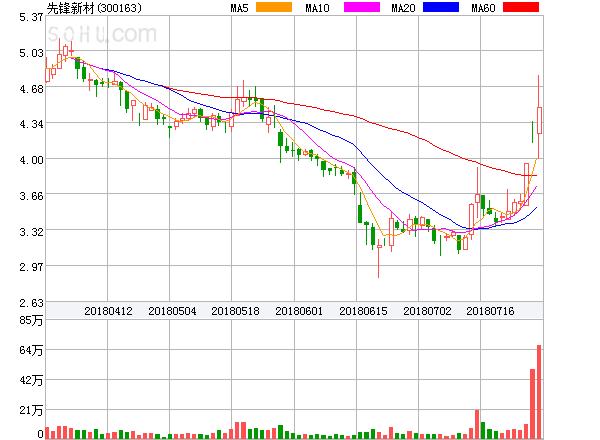Viewport: 600px width, 440px height.
Task: Click the 85万 volume axis label
Action: pyautogui.click(x=31, y=320)
